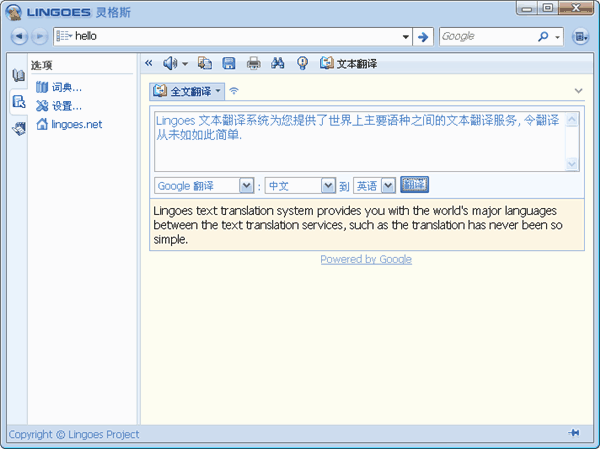
Task: Expand the search engine dropdown arrow
Action: [x=557, y=37]
